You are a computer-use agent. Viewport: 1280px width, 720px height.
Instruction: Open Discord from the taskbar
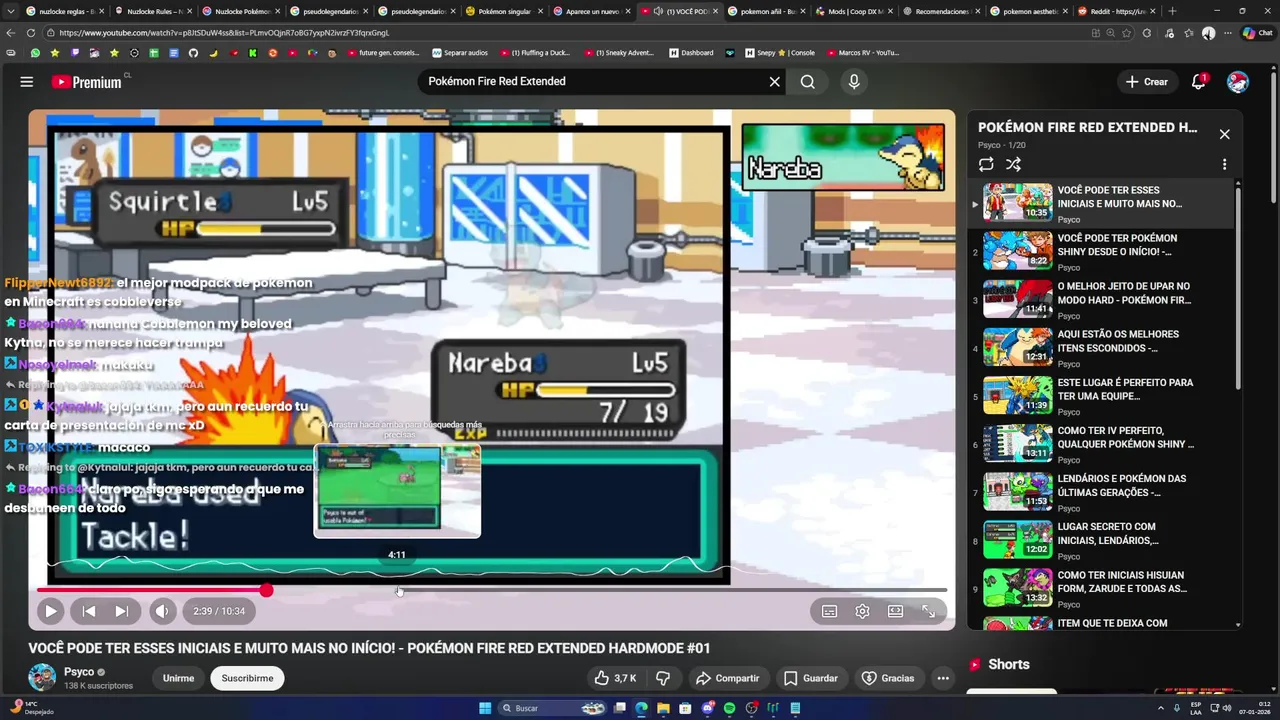(707, 708)
